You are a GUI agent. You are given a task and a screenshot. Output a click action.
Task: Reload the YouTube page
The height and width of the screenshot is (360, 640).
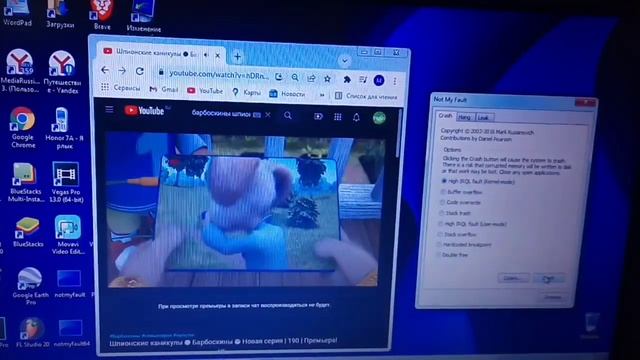tap(140, 71)
